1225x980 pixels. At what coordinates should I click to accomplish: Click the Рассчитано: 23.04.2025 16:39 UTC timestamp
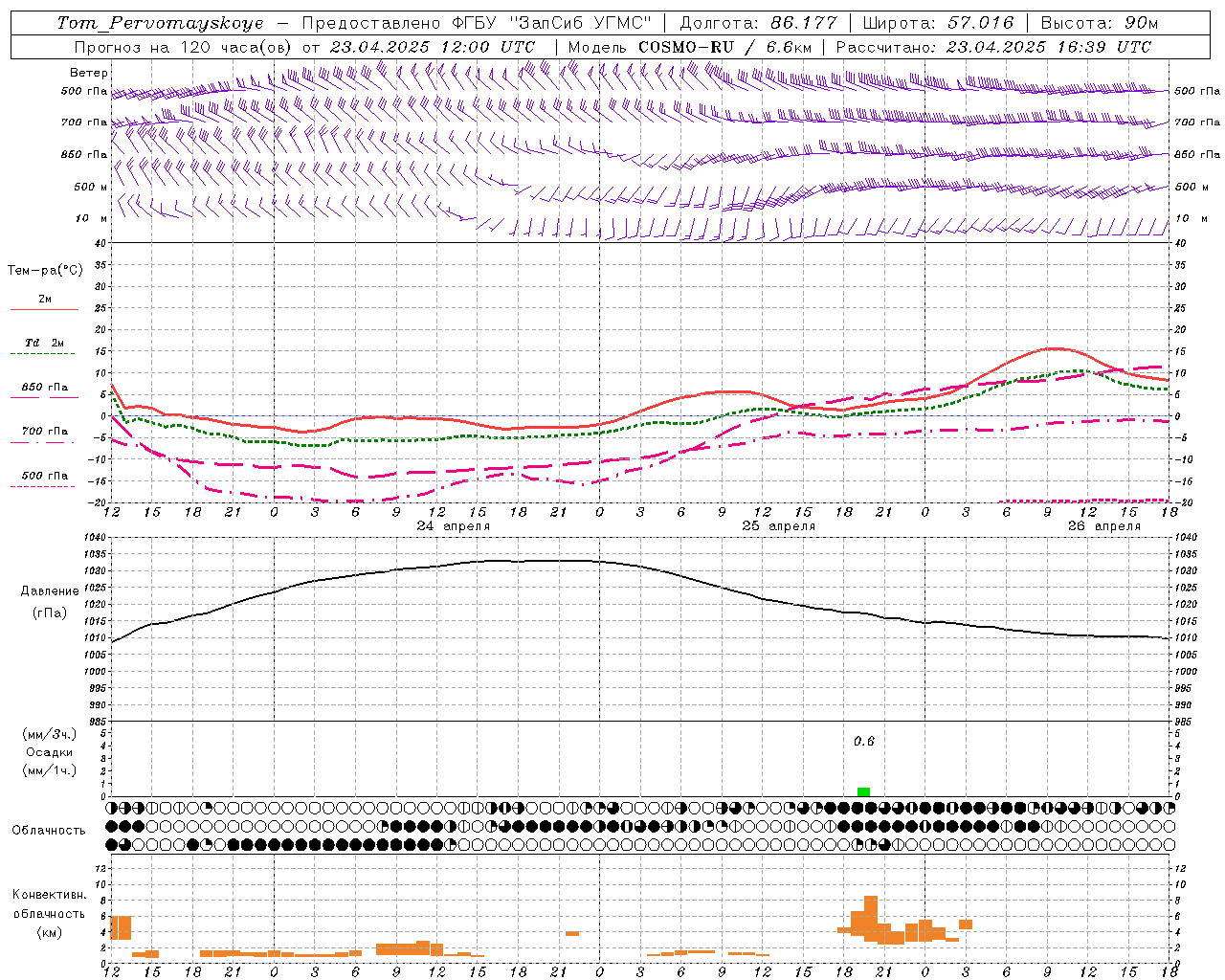tap(993, 47)
